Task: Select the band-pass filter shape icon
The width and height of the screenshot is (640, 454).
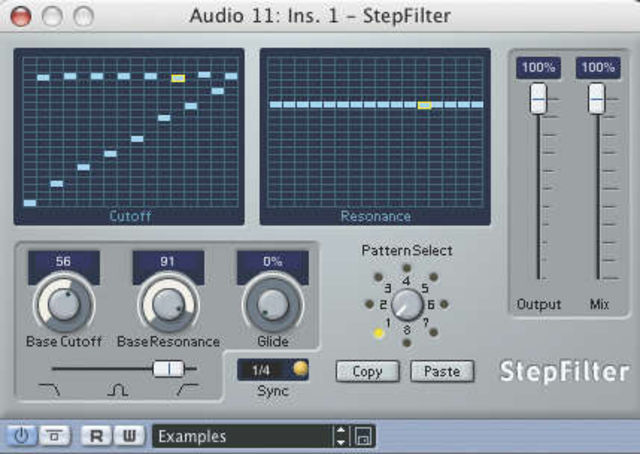Action: 118,390
